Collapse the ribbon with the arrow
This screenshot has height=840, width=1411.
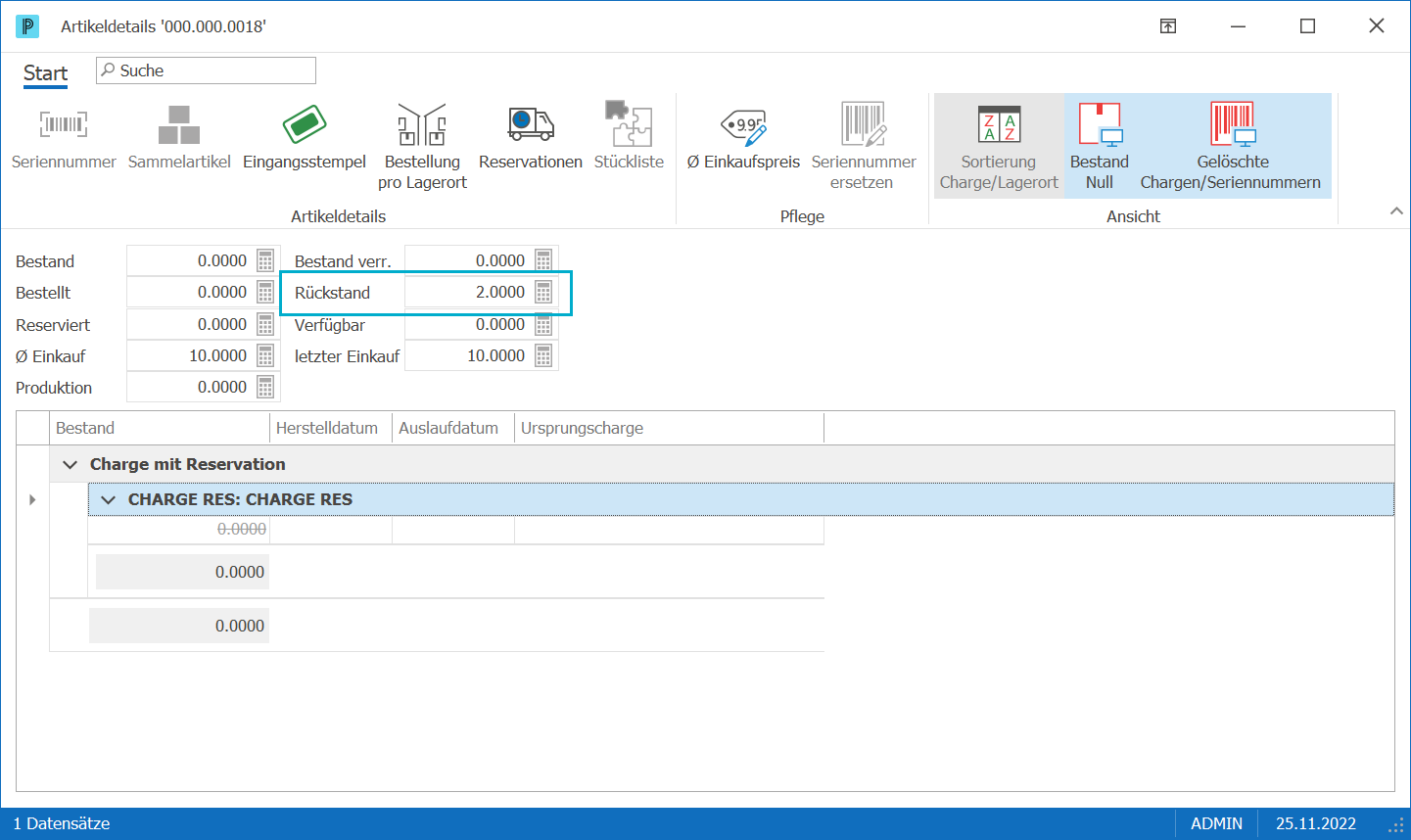[x=1396, y=211]
